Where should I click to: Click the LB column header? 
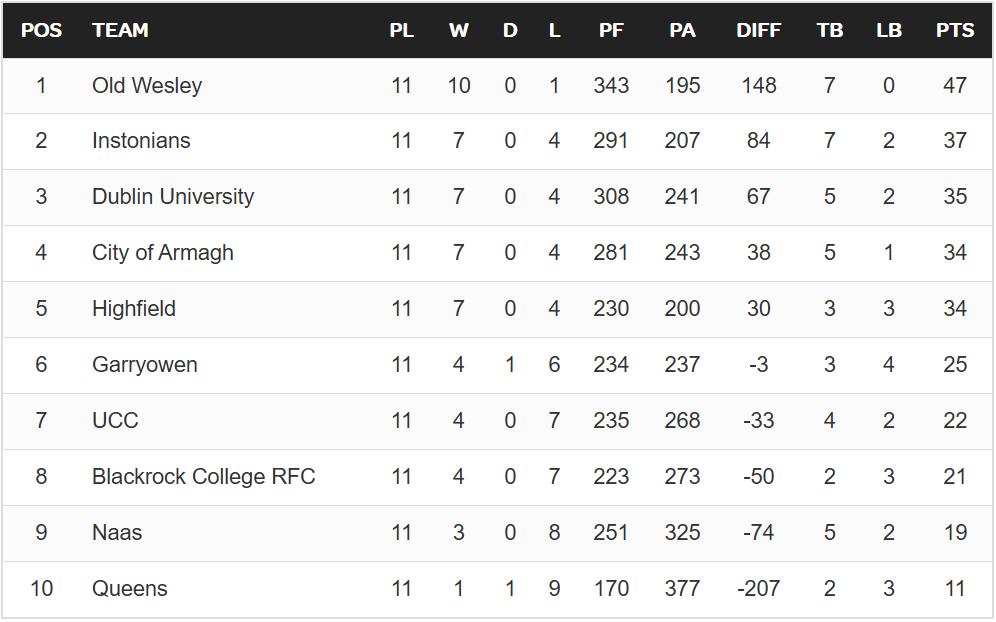888,31
